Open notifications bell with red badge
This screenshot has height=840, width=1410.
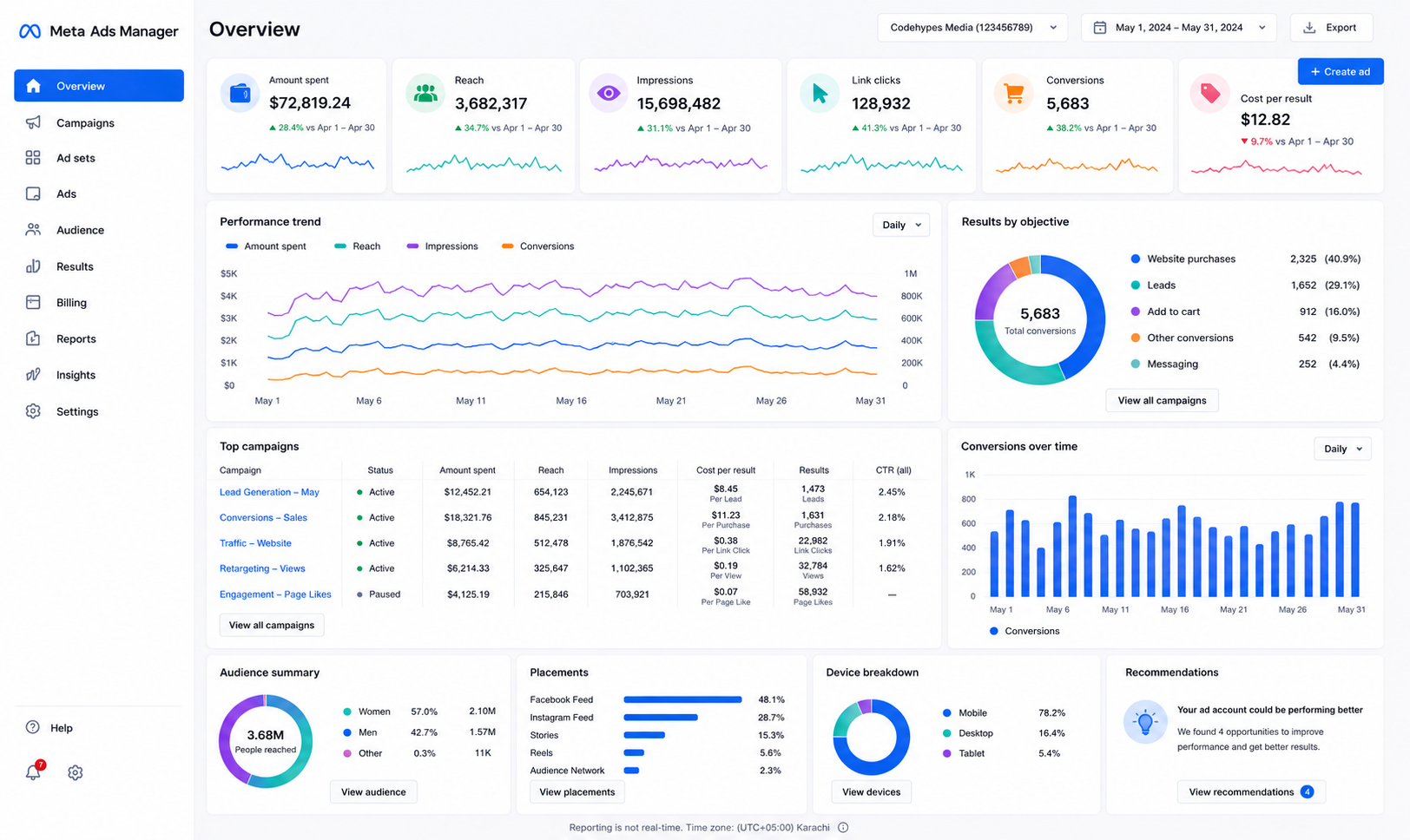pos(34,771)
